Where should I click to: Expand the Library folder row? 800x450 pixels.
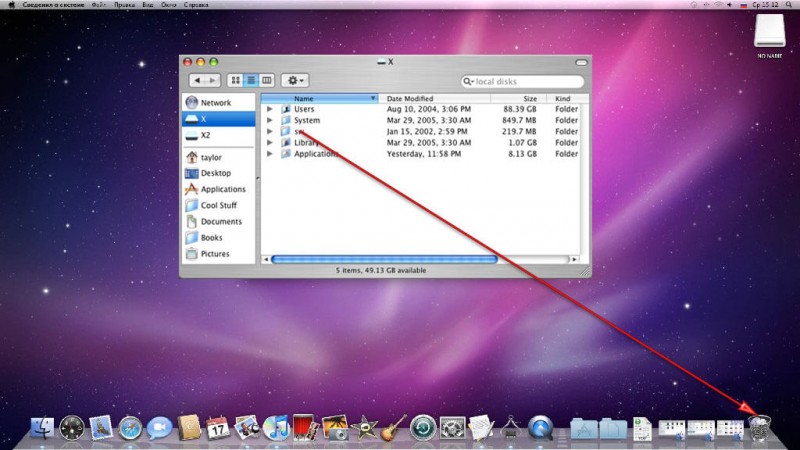(x=269, y=142)
